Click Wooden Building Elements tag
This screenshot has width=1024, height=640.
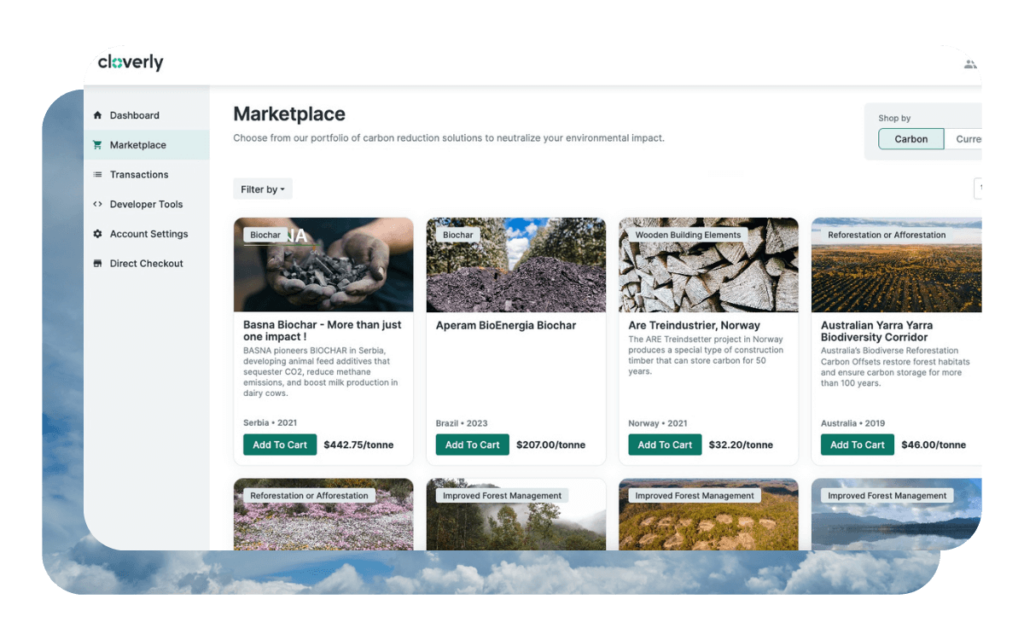click(x=688, y=234)
